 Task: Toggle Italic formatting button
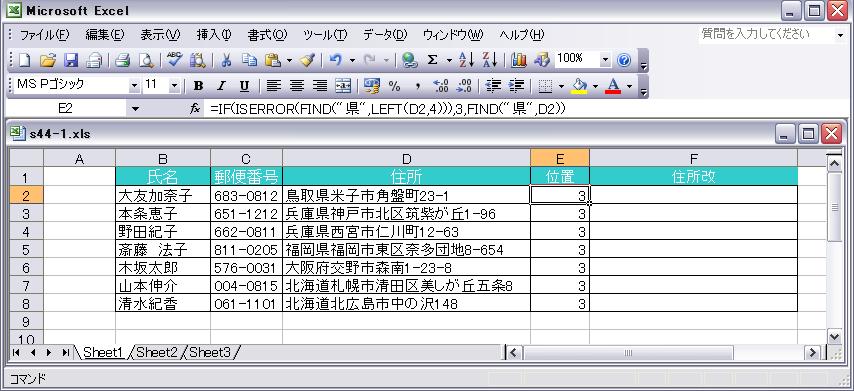coord(221,85)
